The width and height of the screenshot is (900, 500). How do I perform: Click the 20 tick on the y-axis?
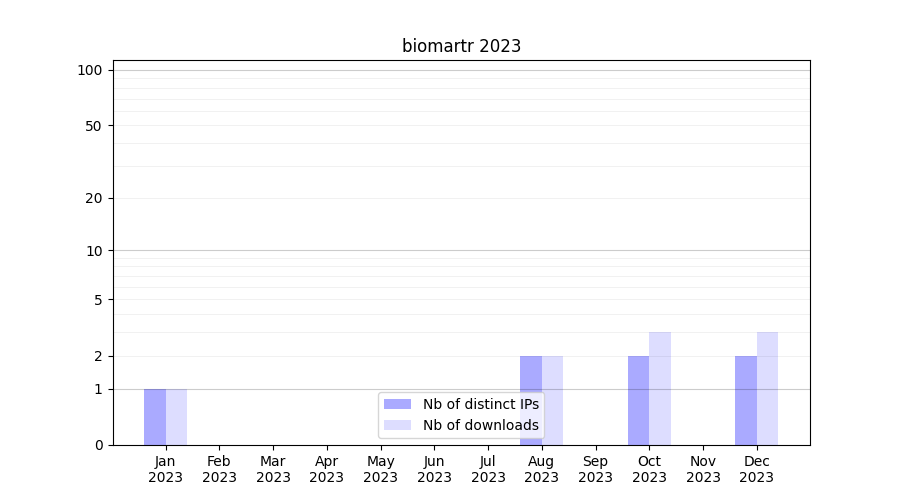[x=94, y=198]
